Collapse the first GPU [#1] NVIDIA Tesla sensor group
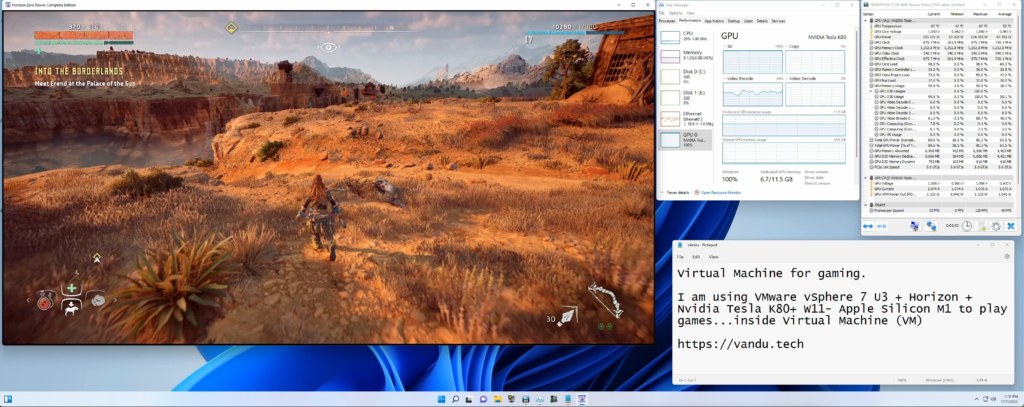Screen dimensions: 1024x407 [x=865, y=21]
